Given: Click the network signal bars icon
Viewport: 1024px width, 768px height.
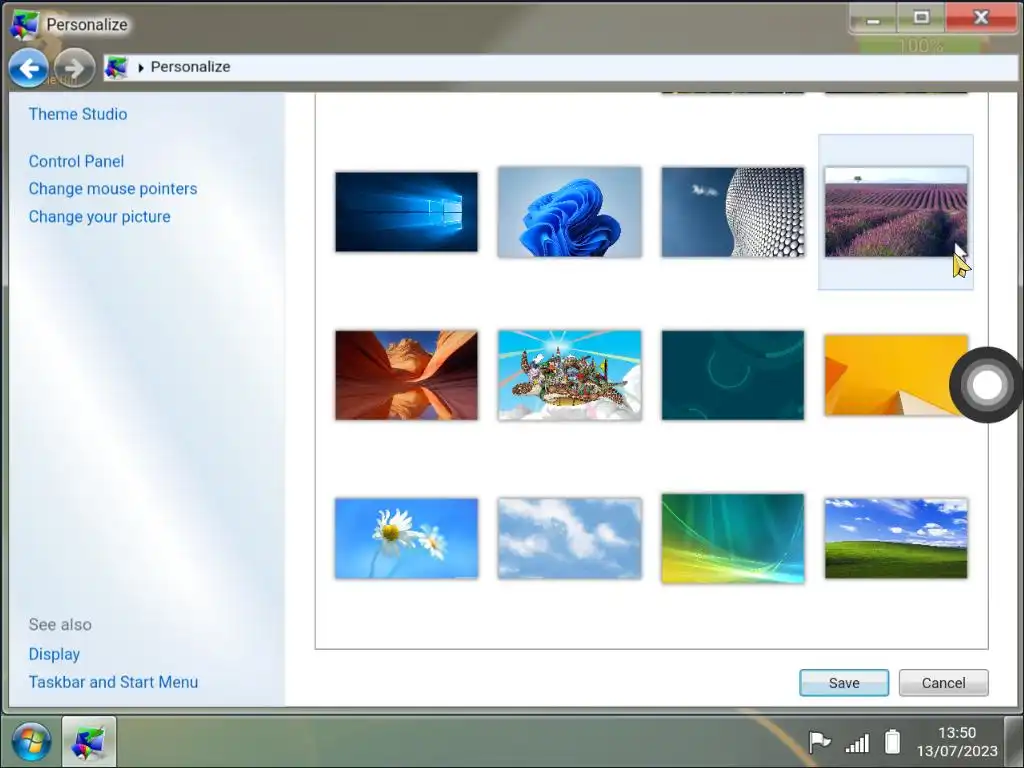Looking at the screenshot, I should (857, 743).
